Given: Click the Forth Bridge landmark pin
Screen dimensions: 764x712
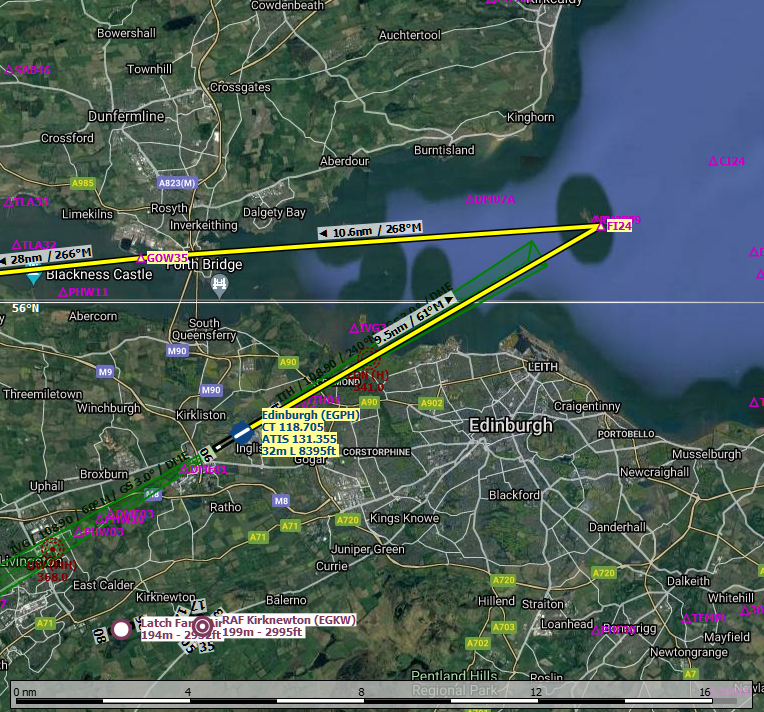Looking at the screenshot, I should pyautogui.click(x=219, y=285).
